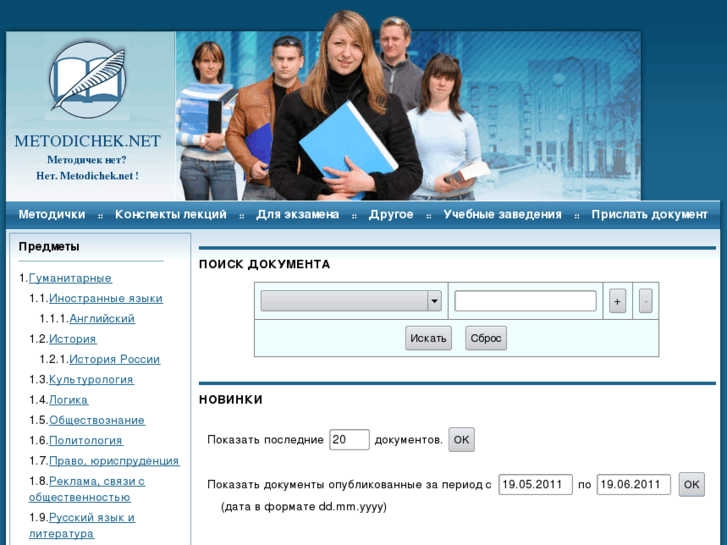
Task: Click the latest documents count field with 20
Action: pos(349,440)
